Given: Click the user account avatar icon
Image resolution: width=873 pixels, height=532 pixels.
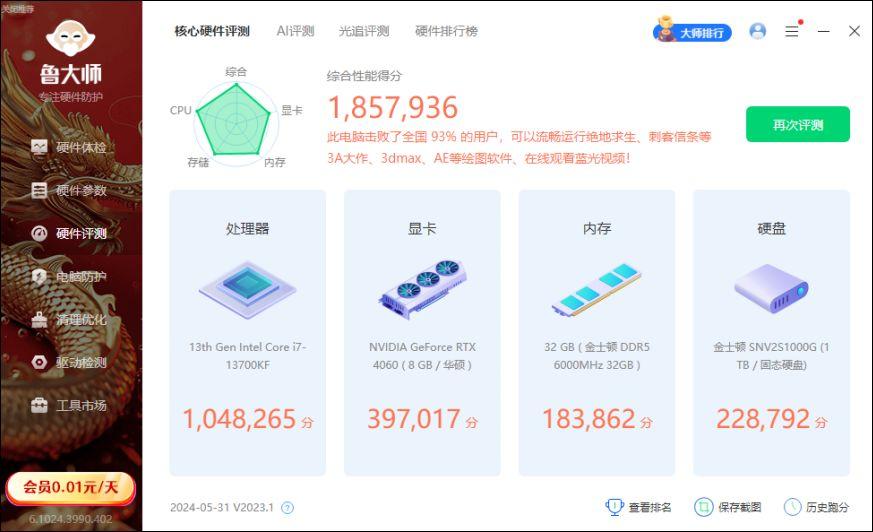Looking at the screenshot, I should tap(757, 31).
